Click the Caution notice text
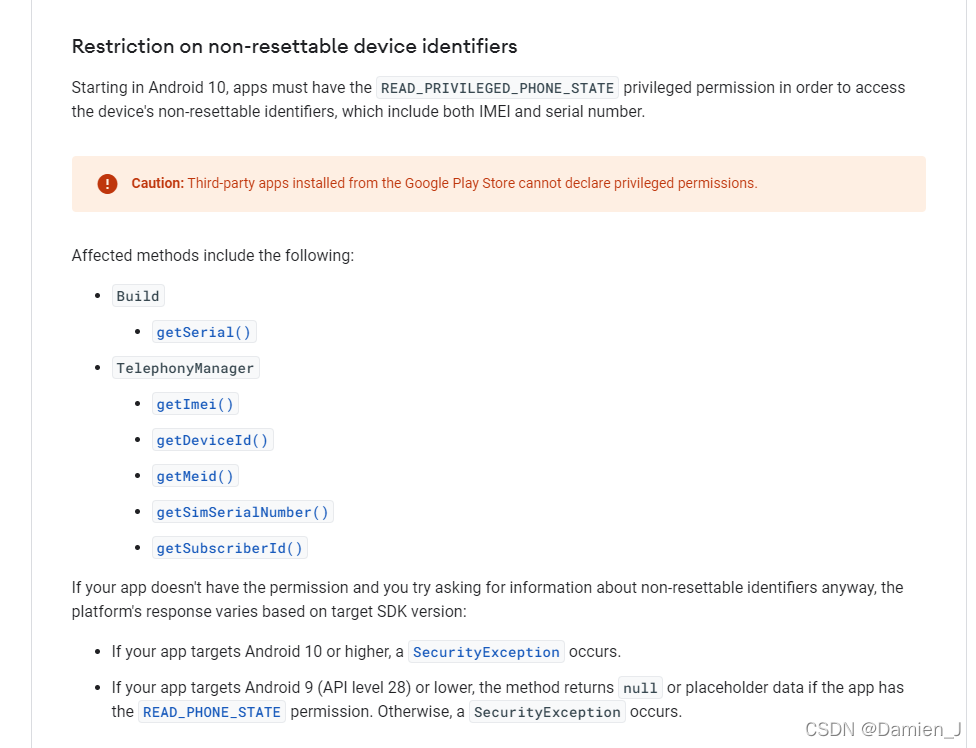Image resolution: width=976 pixels, height=748 pixels. pyautogui.click(x=444, y=184)
